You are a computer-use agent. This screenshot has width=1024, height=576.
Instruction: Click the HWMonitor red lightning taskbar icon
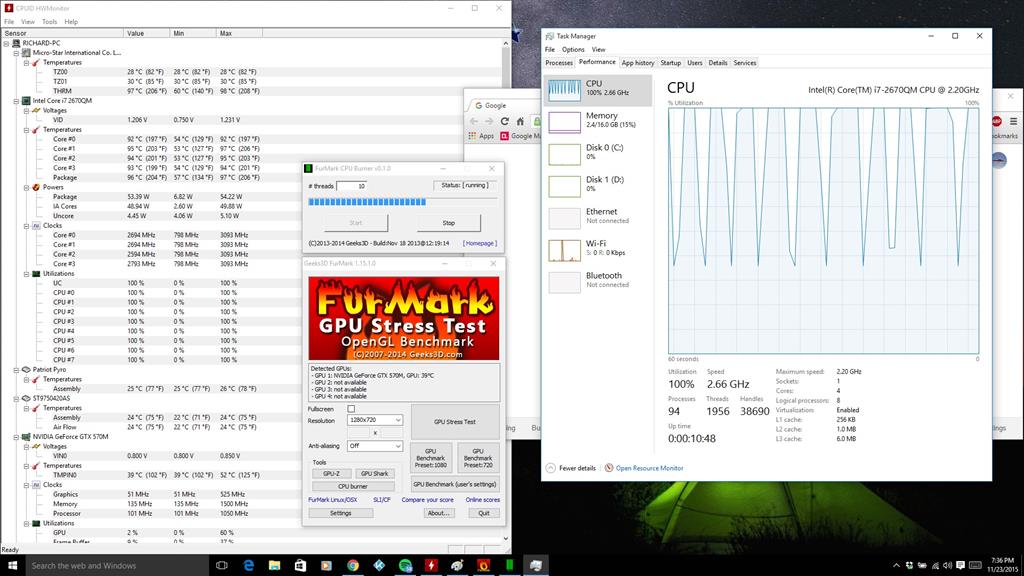pos(431,566)
